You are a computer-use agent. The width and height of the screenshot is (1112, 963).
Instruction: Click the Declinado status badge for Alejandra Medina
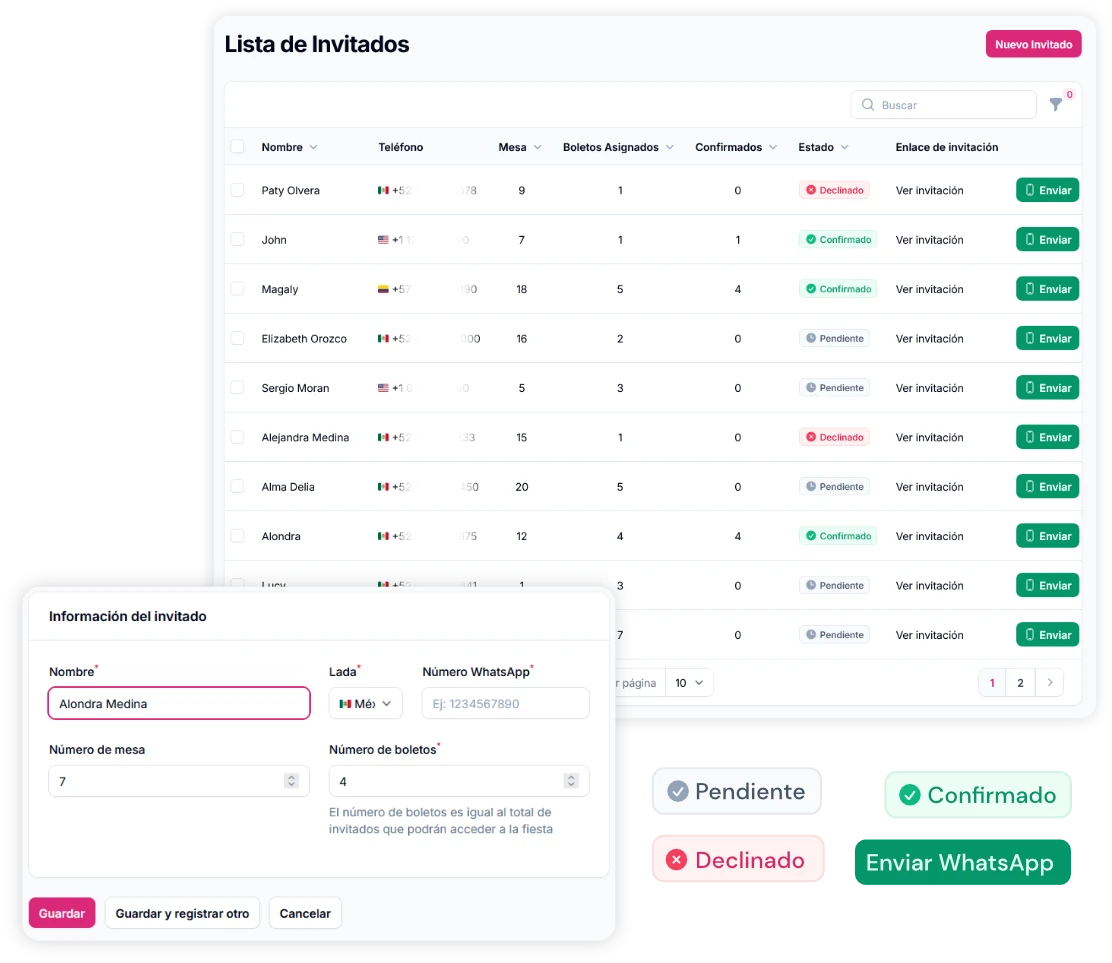pos(834,437)
